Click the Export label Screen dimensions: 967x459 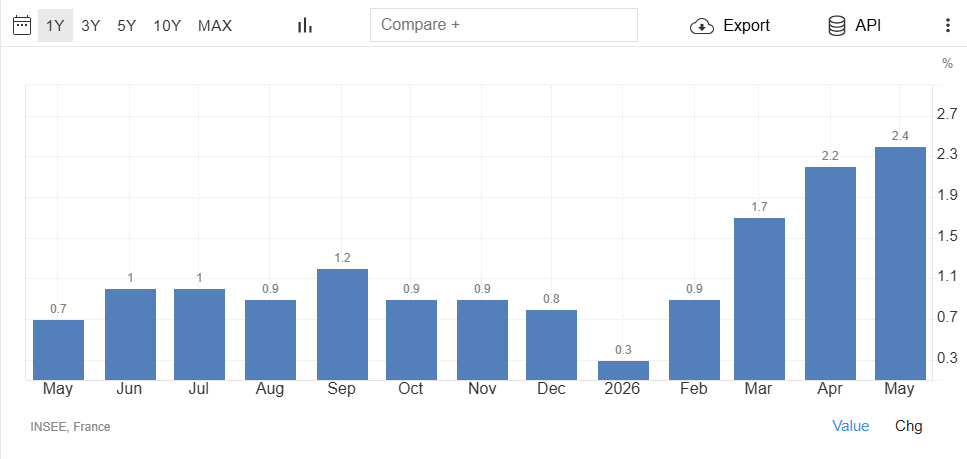coord(747,25)
